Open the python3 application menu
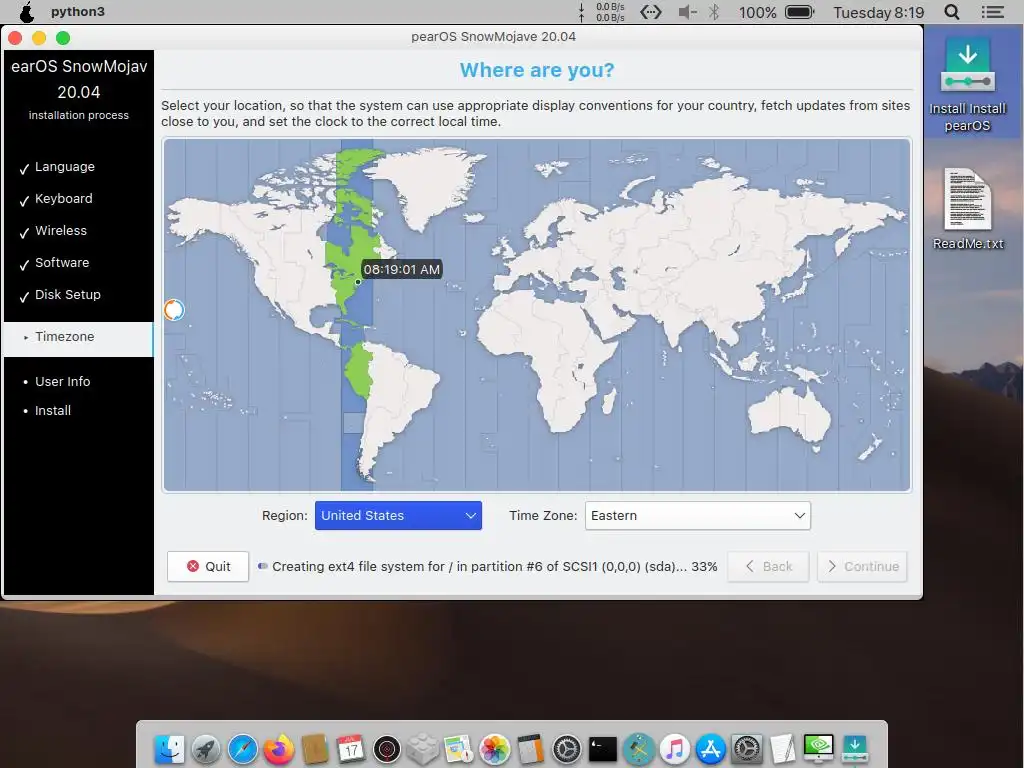 (78, 12)
